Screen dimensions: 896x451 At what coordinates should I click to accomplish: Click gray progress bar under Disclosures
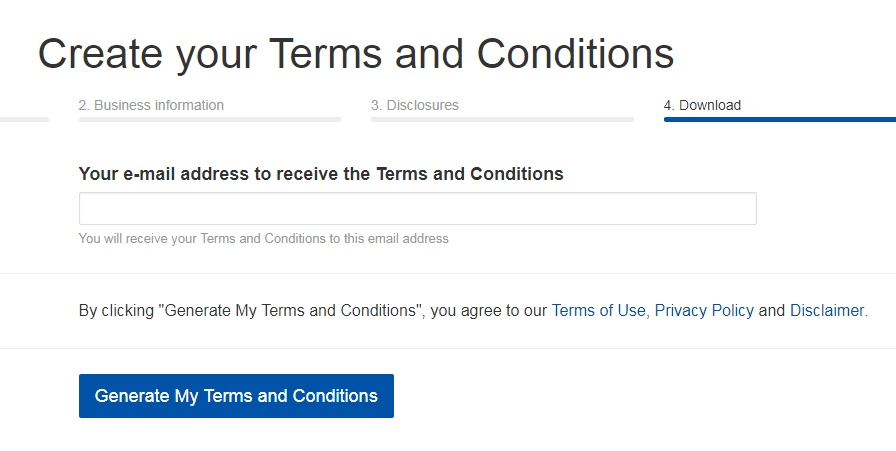click(502, 119)
